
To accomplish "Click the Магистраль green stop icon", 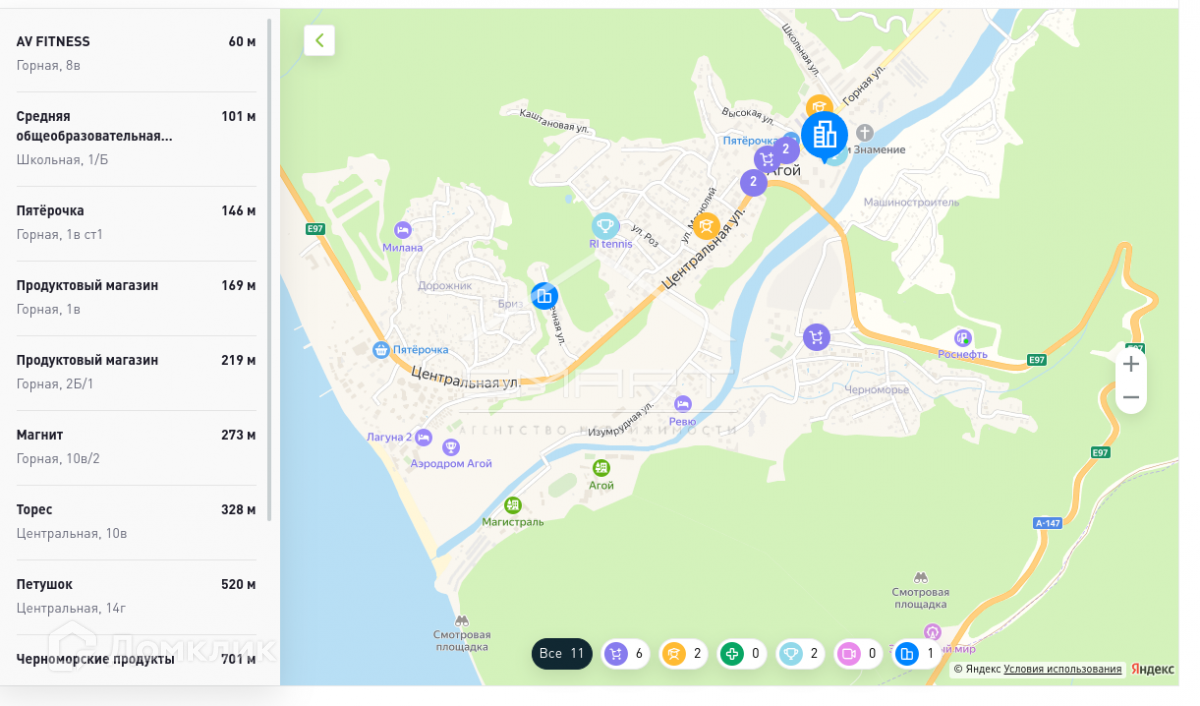I will tap(513, 505).
